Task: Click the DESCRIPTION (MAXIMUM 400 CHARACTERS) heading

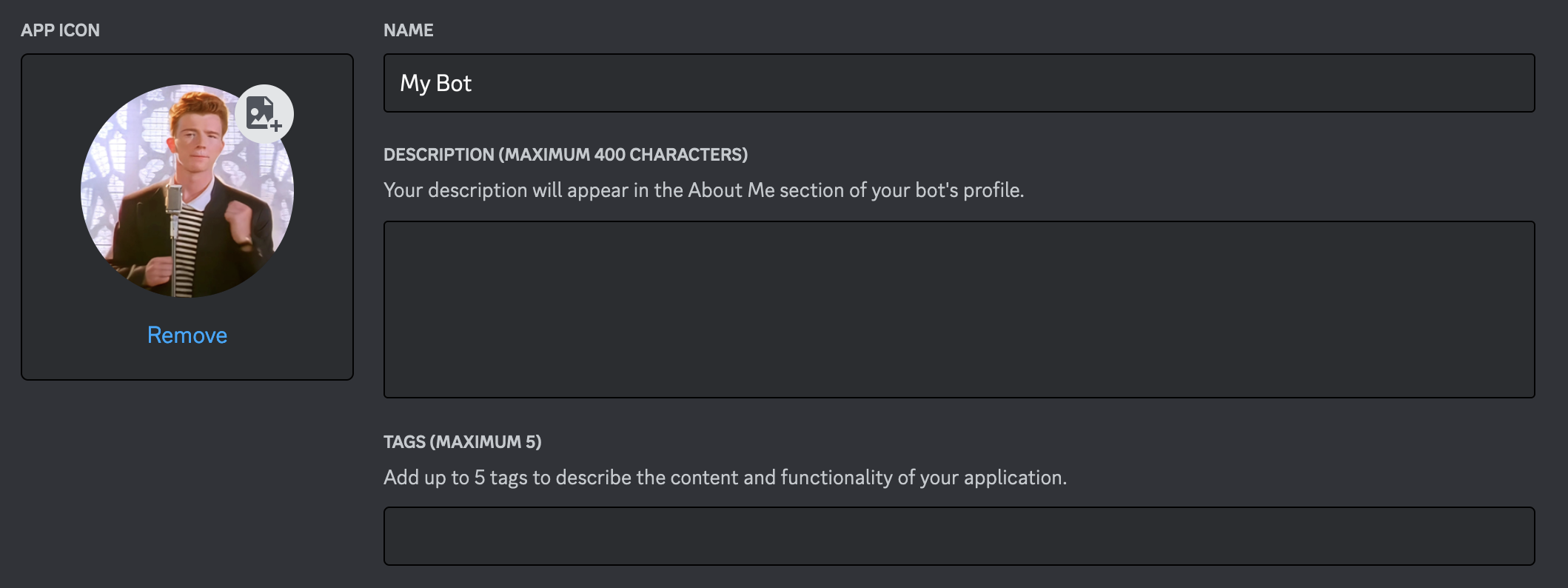Action: tap(565, 155)
